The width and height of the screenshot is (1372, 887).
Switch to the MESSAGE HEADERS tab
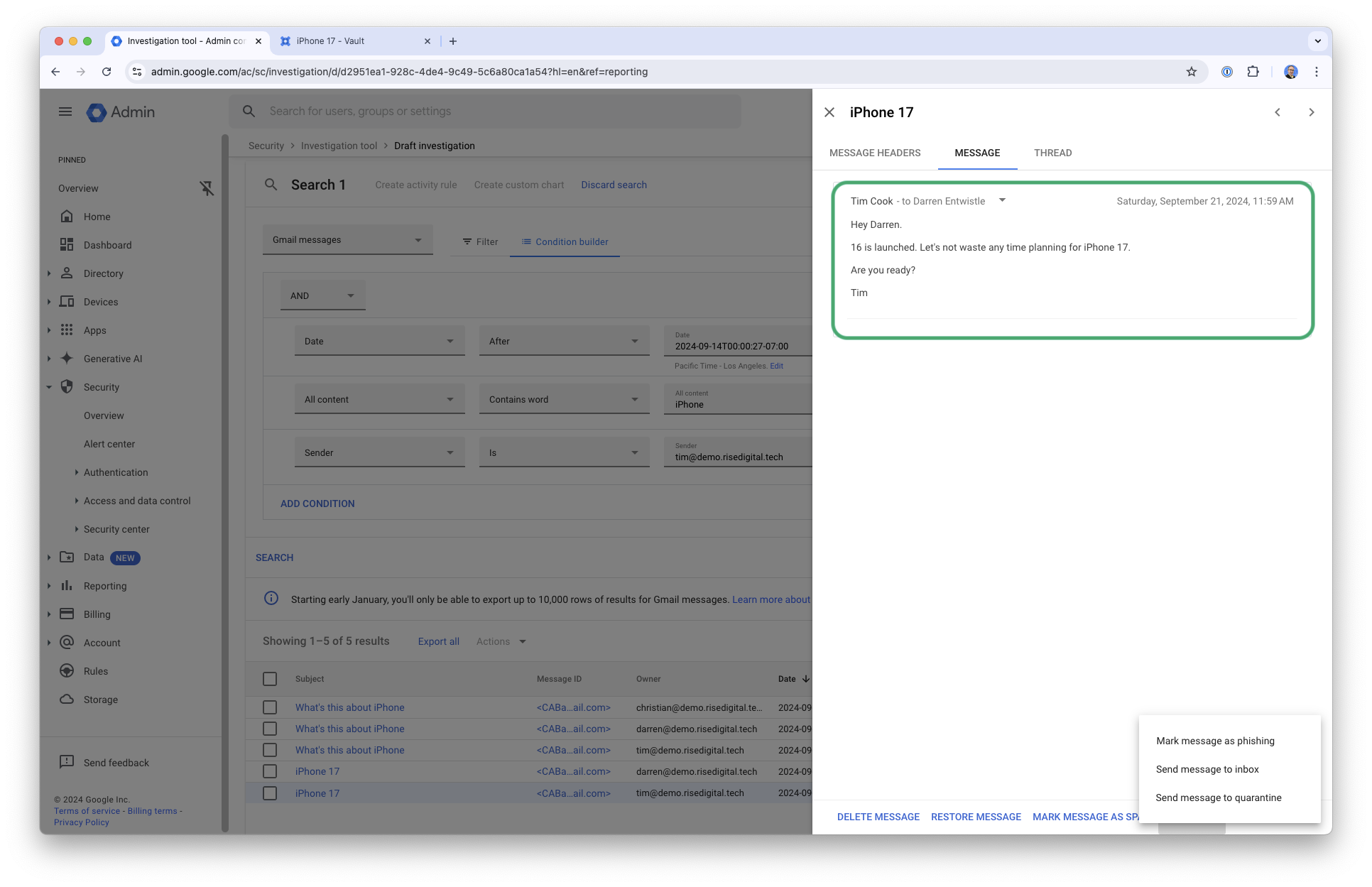tap(875, 153)
